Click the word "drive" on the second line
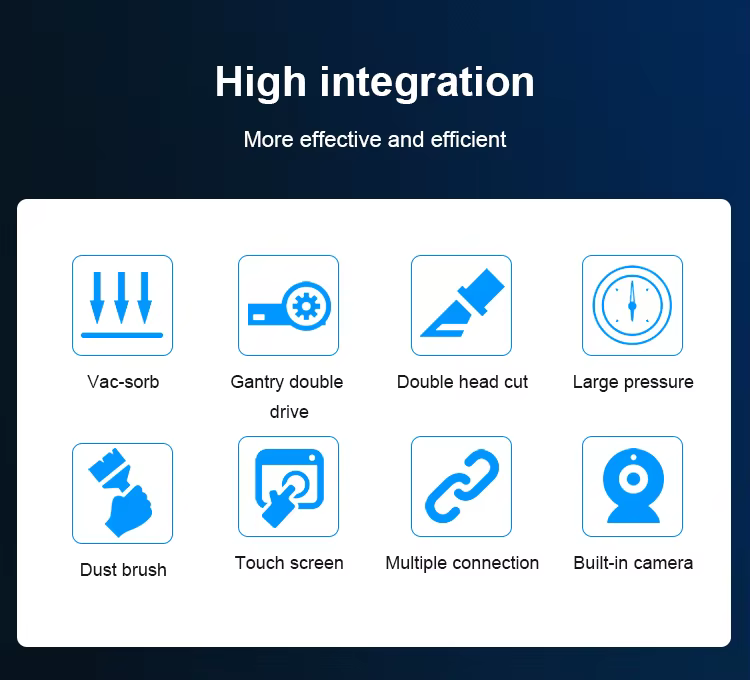This screenshot has width=750, height=680. (289, 412)
